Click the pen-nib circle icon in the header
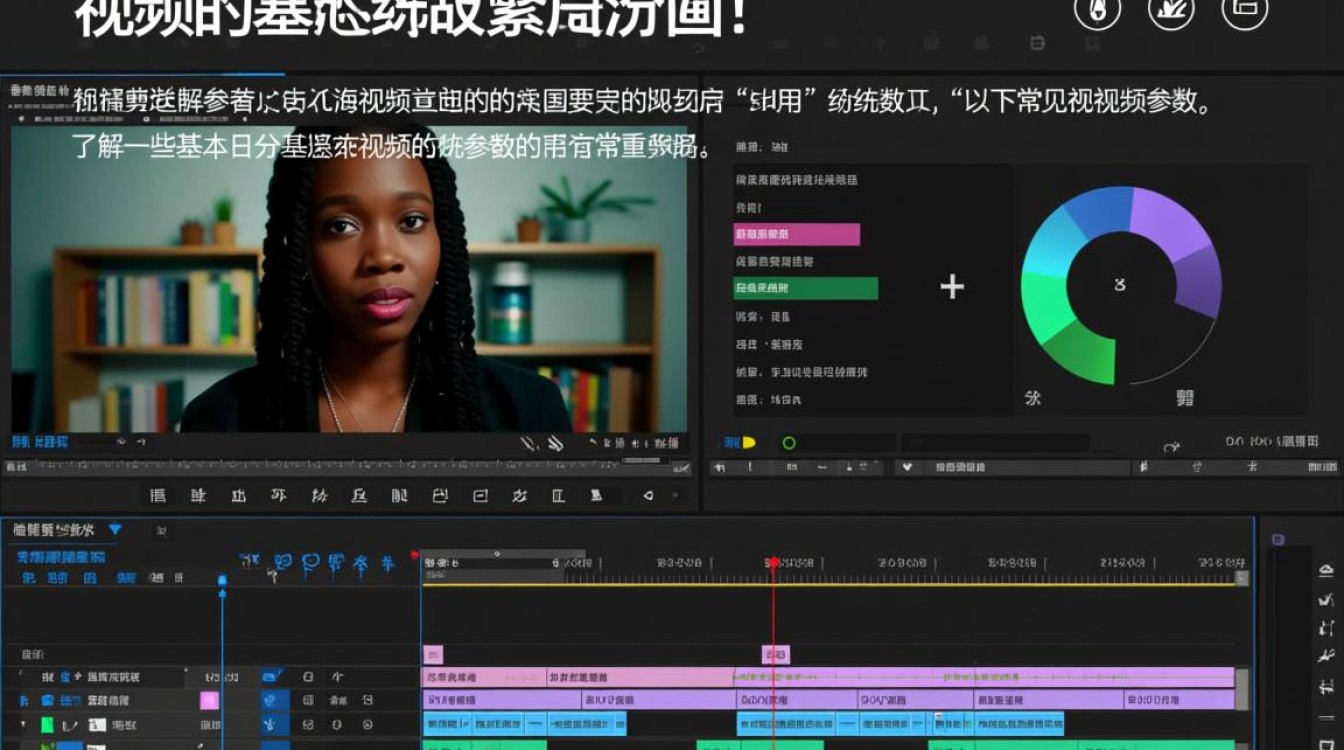 coord(1097,8)
